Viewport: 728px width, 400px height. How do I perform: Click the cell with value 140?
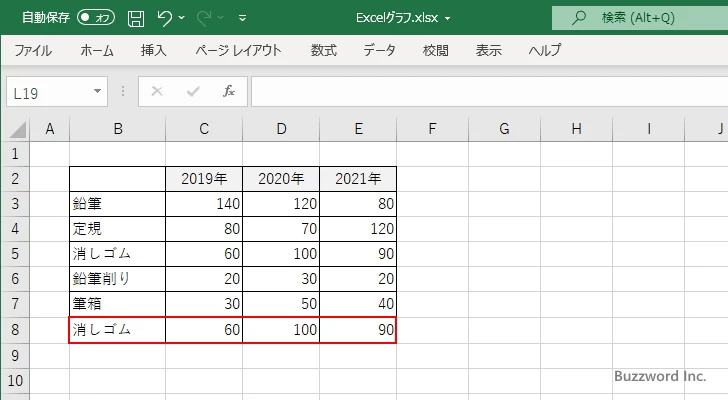click(204, 204)
